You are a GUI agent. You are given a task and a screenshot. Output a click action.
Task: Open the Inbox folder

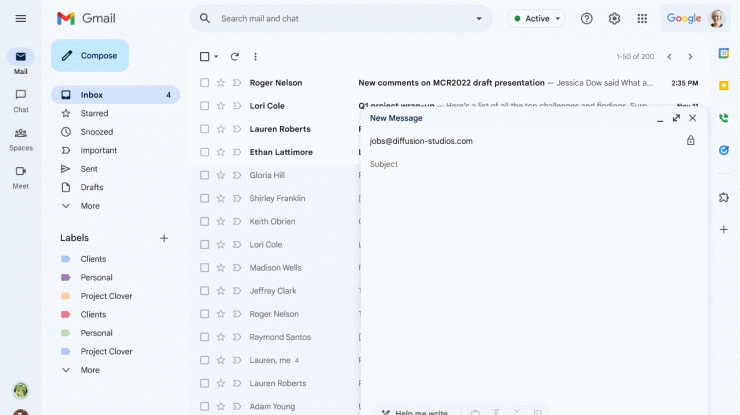pyautogui.click(x=116, y=95)
